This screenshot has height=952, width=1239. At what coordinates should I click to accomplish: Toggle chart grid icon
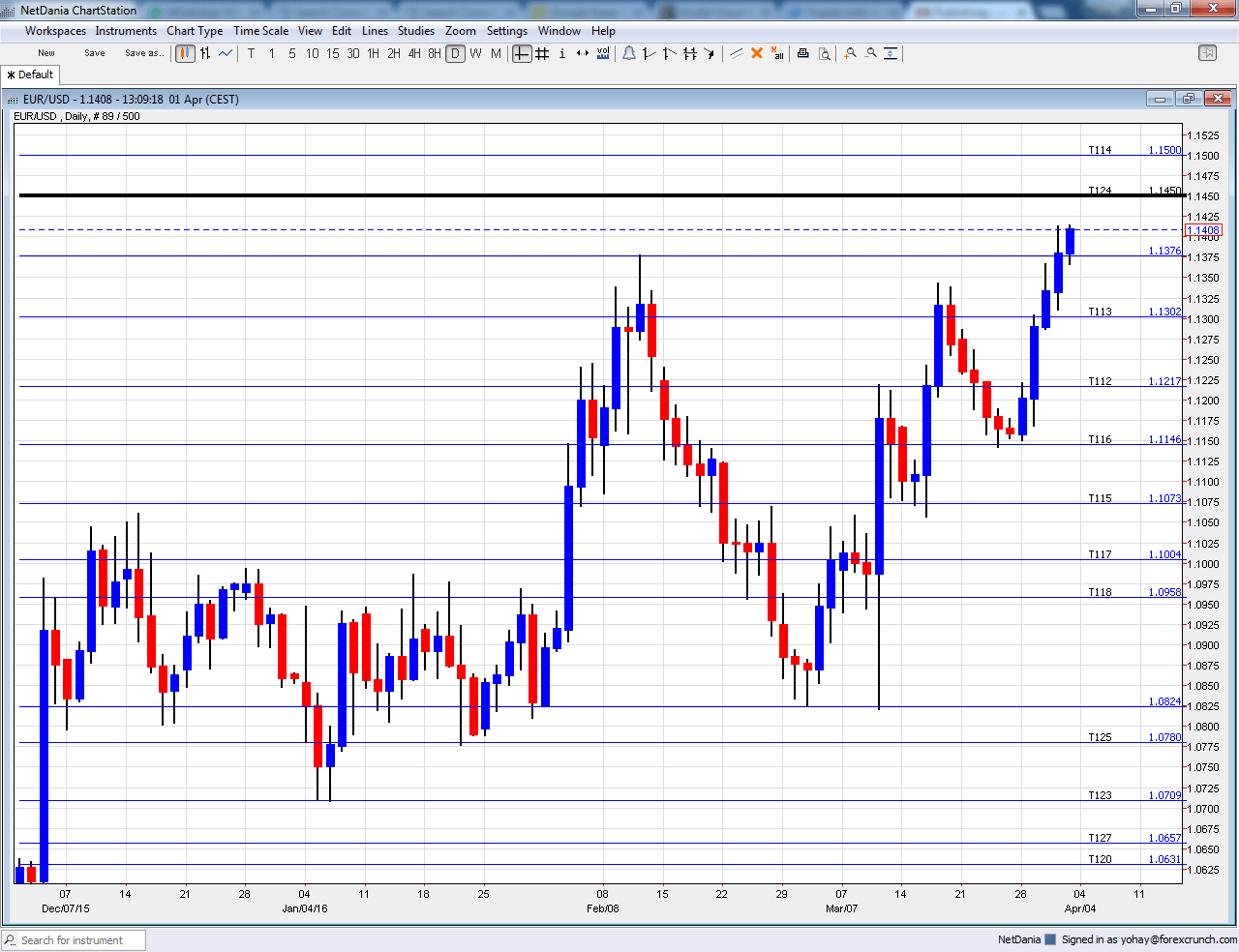point(542,53)
